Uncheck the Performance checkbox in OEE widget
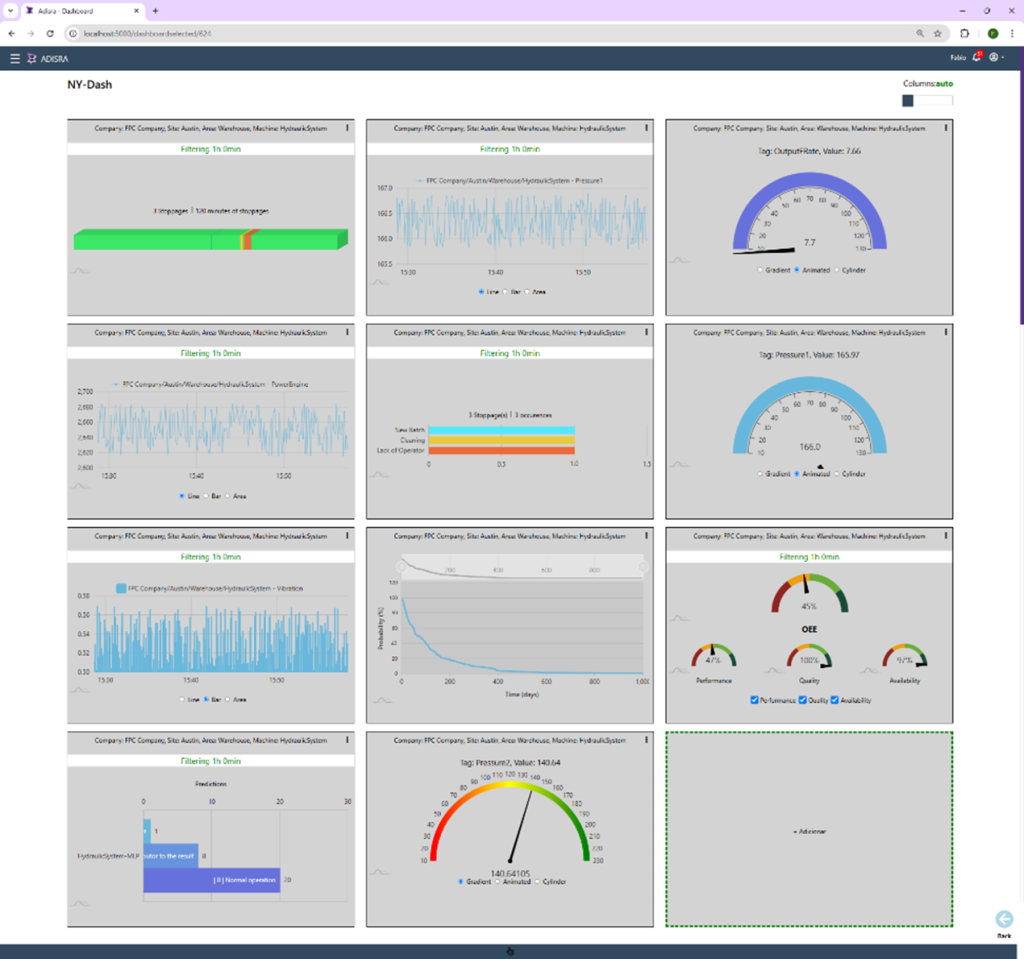Image resolution: width=1024 pixels, height=959 pixels. point(755,700)
